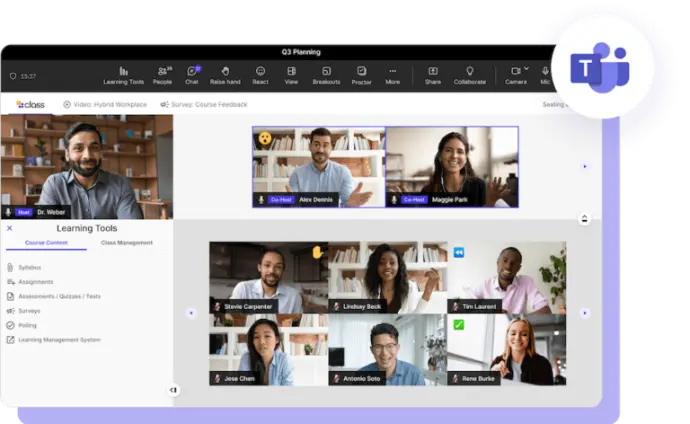Open Breakouts rooms option
This screenshot has width=690, height=424.
(326, 74)
